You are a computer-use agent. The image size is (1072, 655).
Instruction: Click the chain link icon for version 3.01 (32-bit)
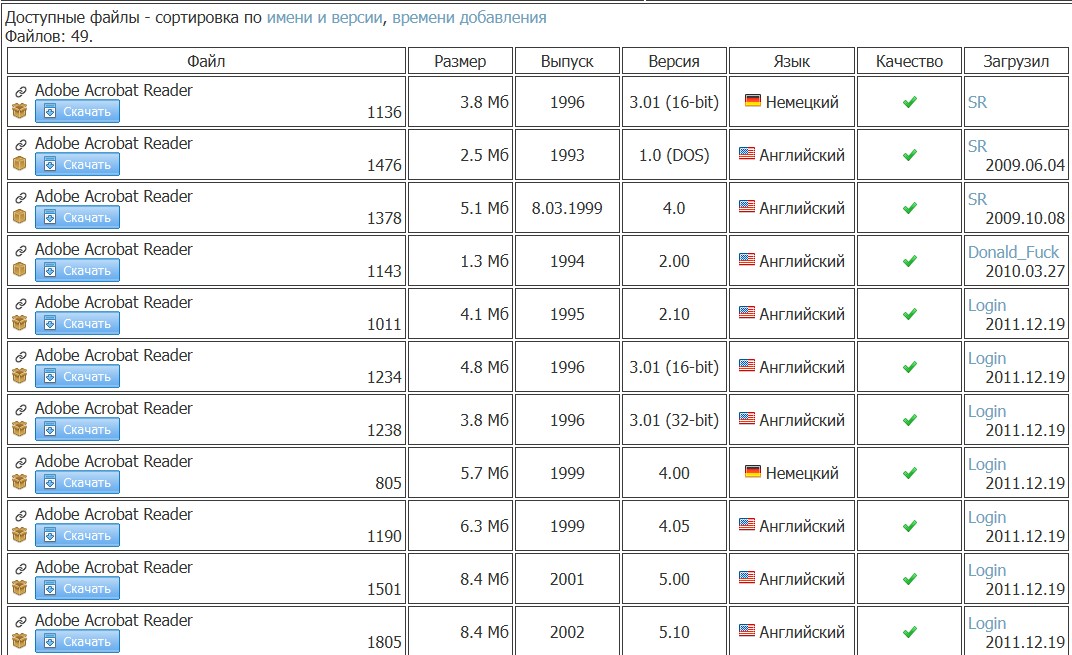tap(21, 410)
